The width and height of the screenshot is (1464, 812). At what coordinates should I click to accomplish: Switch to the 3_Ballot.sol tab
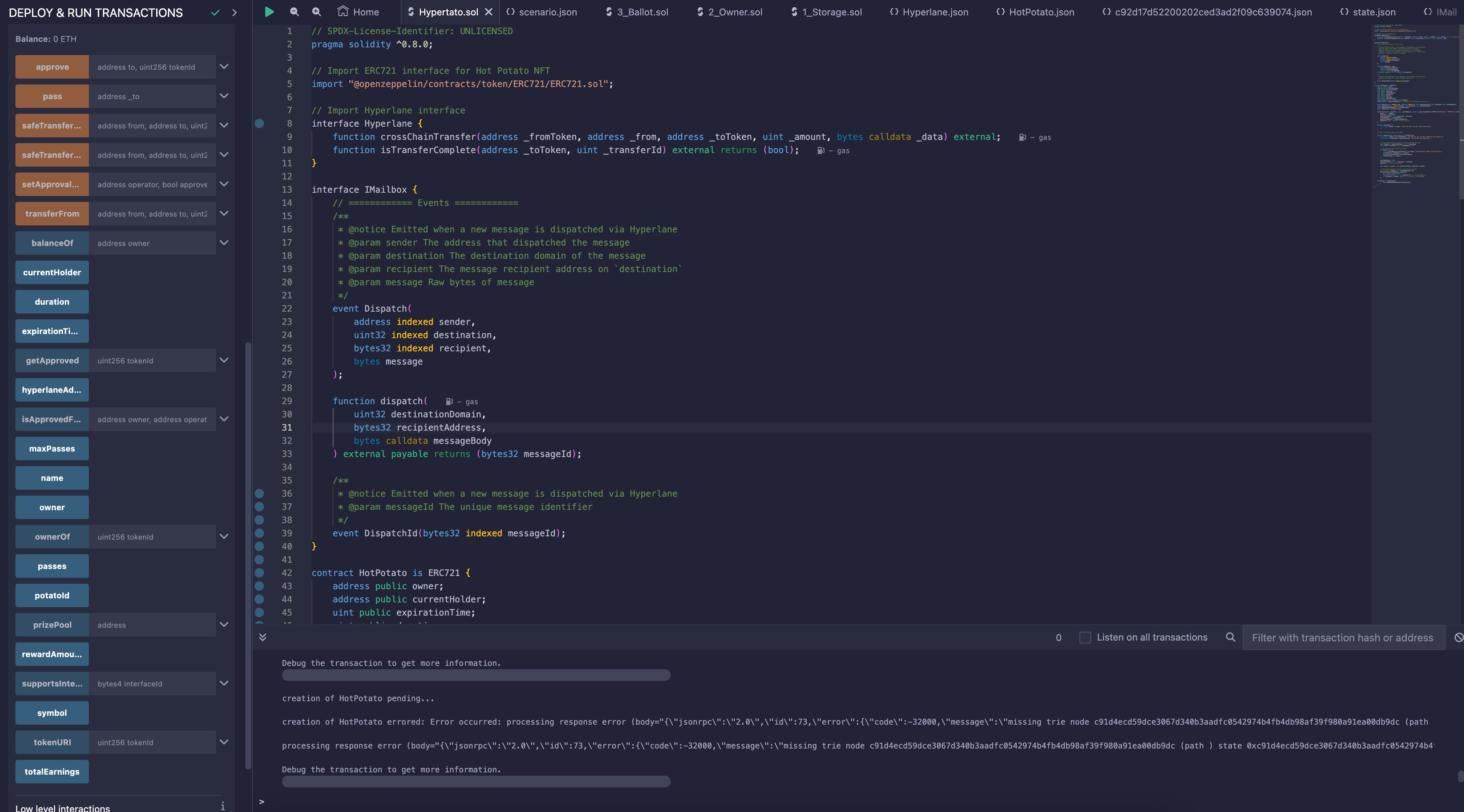(637, 12)
